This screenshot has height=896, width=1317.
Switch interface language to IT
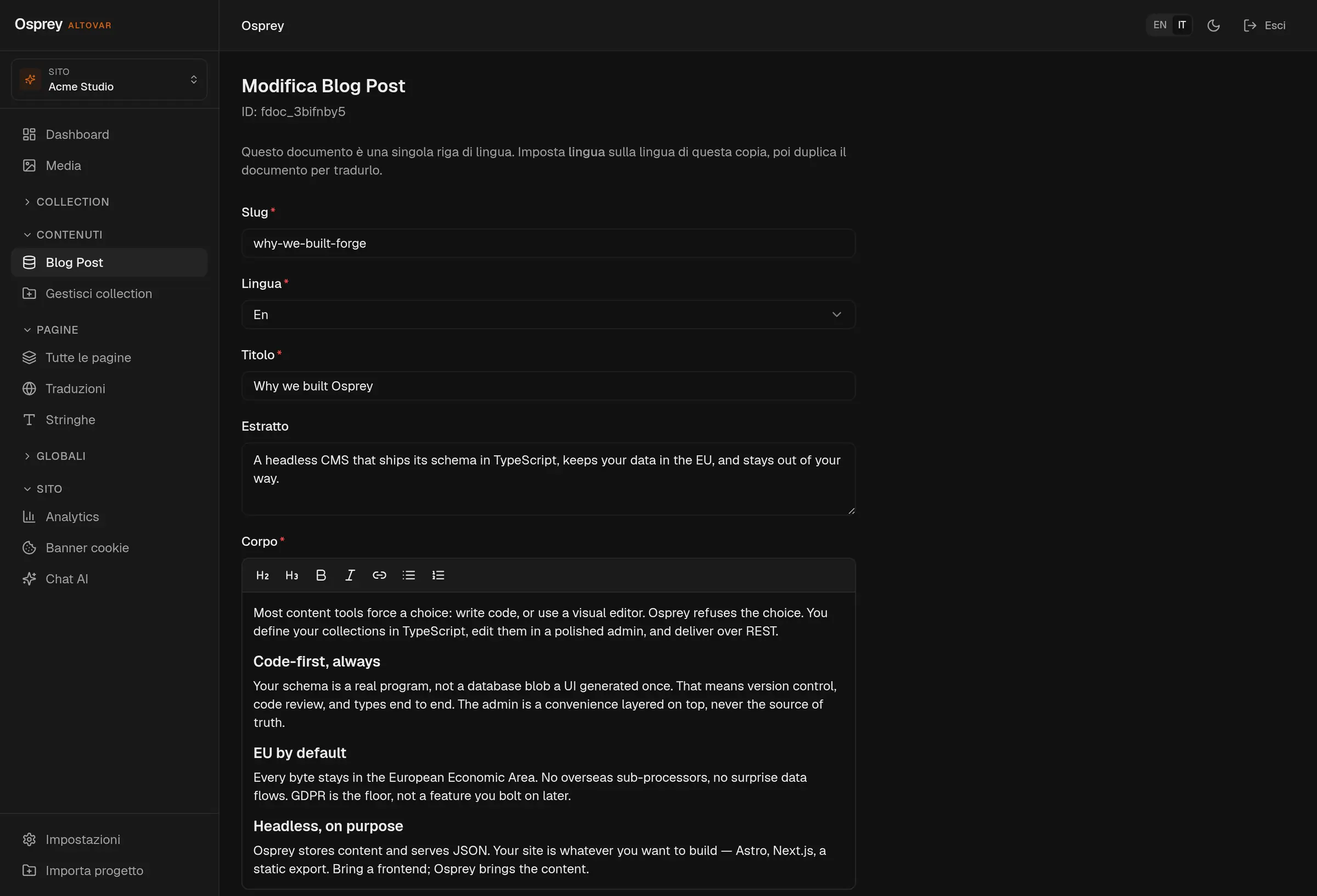pos(1181,25)
